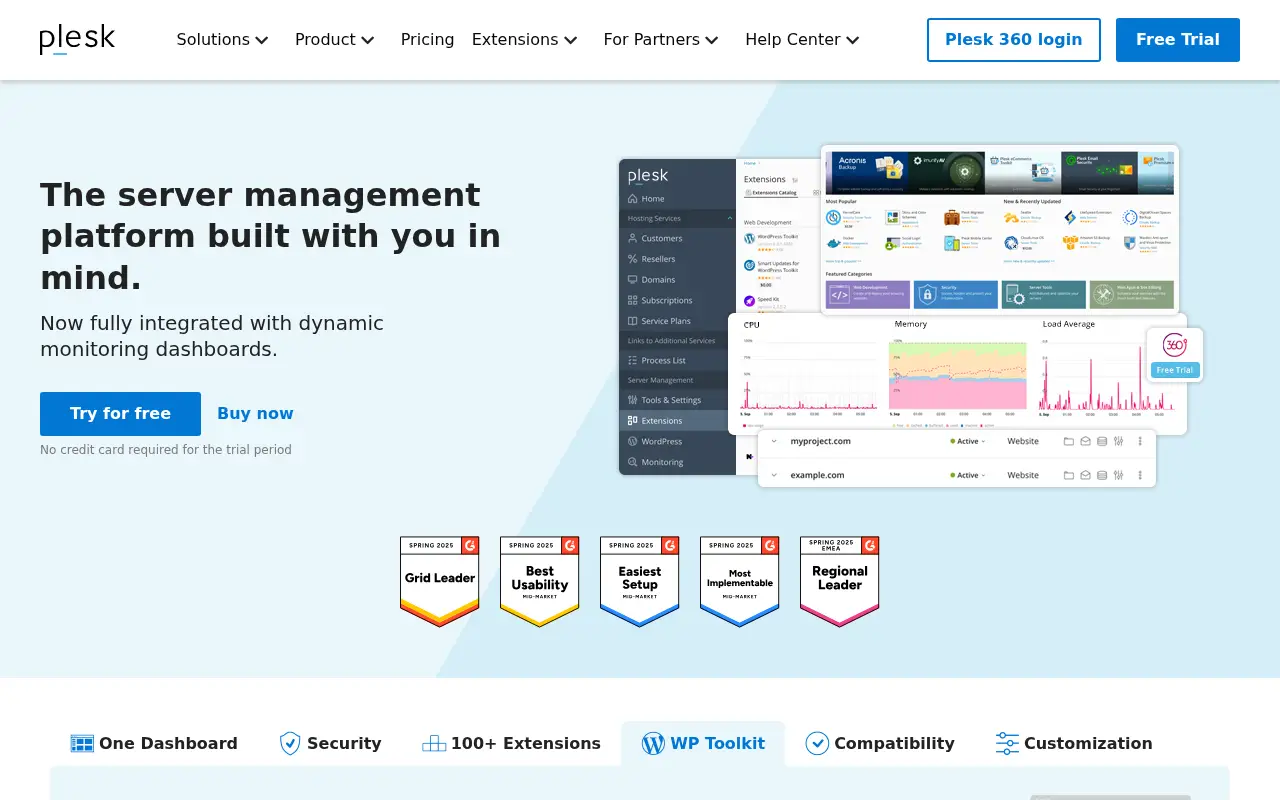Click the Easiest Setup G2 badge
This screenshot has height=800, width=1280.
[x=640, y=581]
